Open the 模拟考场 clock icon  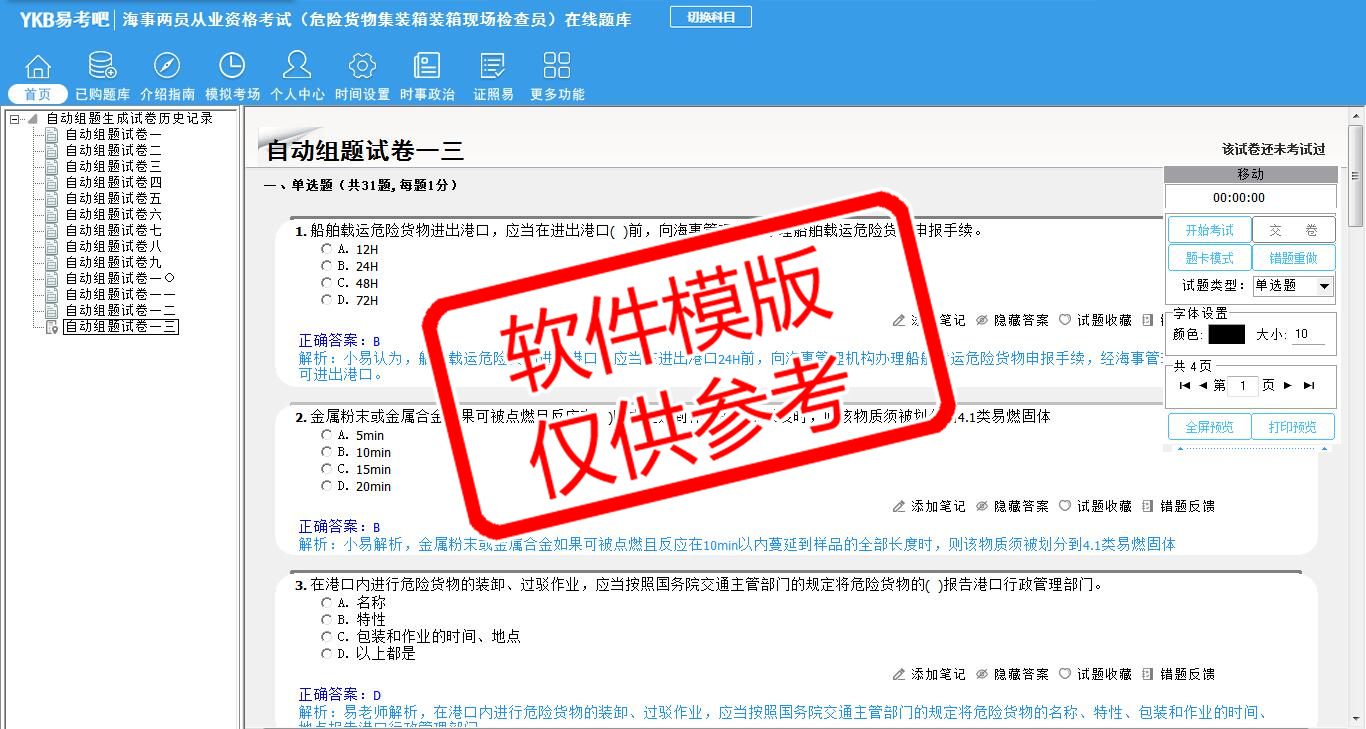tap(232, 67)
